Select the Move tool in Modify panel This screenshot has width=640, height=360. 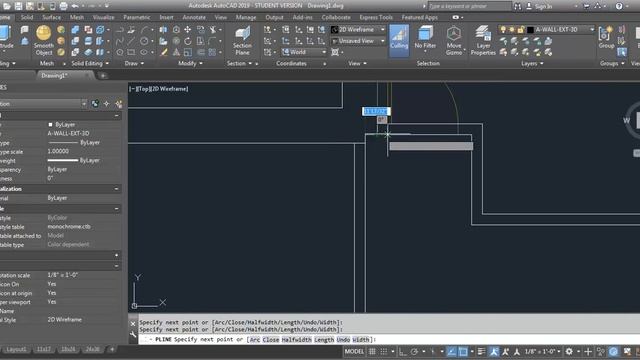(187, 30)
